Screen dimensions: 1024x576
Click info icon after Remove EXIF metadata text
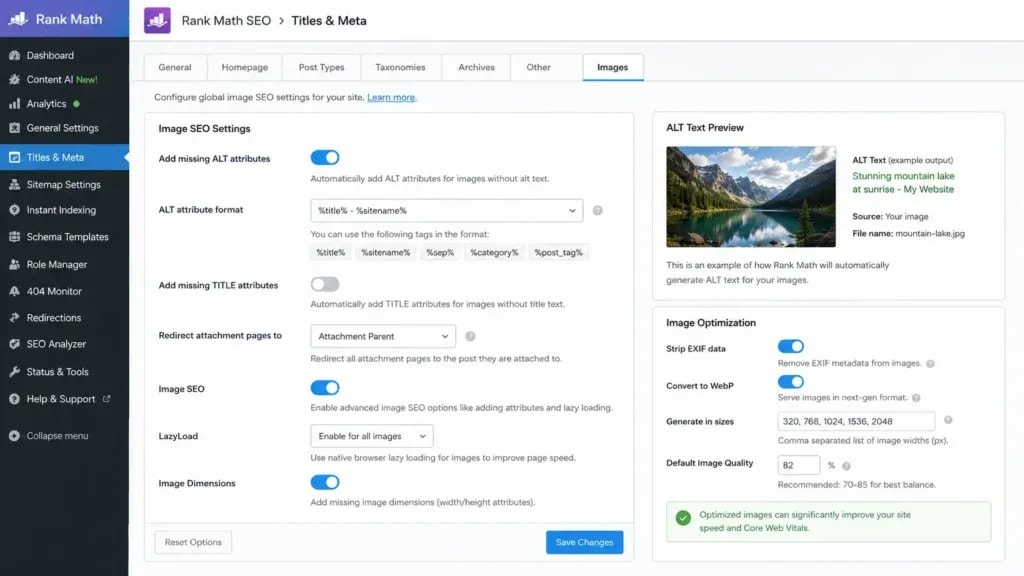pos(931,364)
